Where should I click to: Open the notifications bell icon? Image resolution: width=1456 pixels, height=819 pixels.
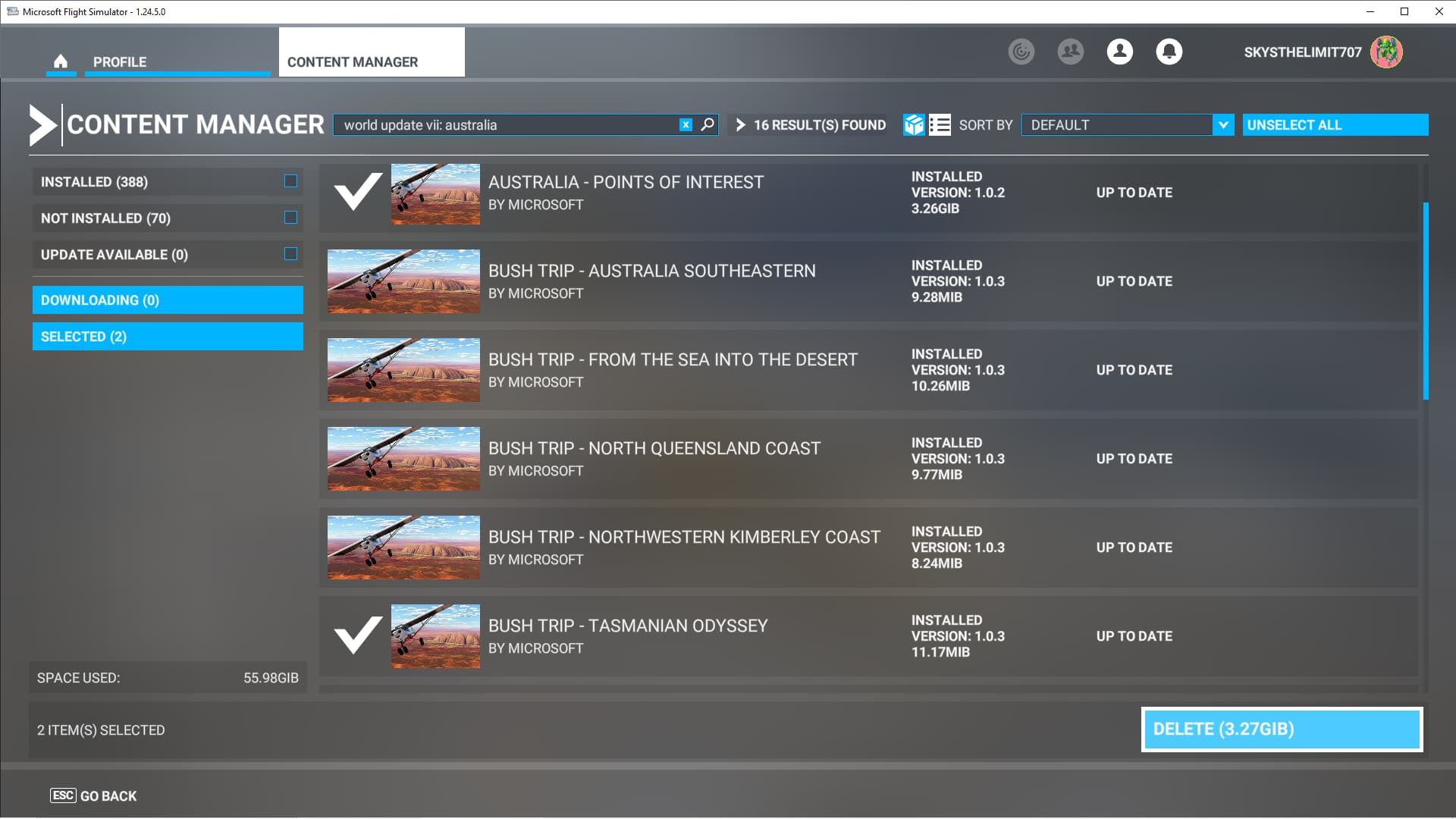[x=1169, y=52]
